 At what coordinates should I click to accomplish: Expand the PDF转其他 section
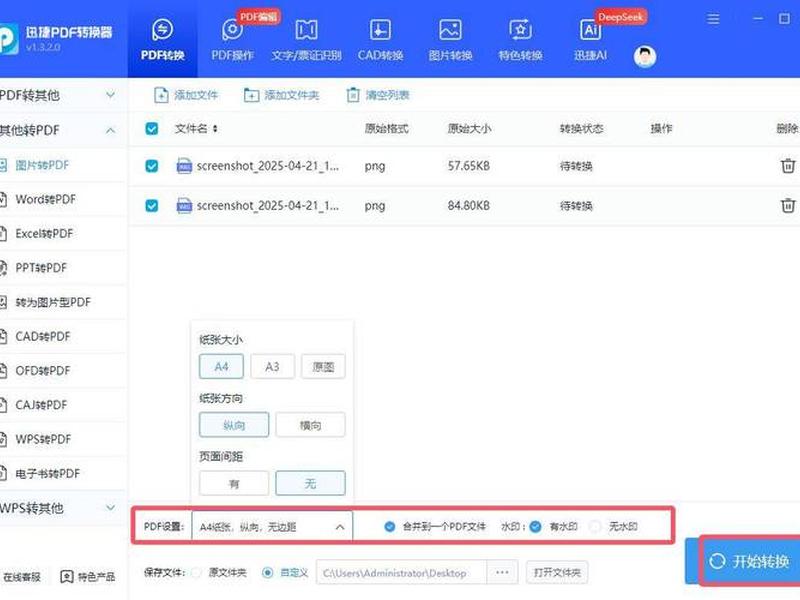110,95
